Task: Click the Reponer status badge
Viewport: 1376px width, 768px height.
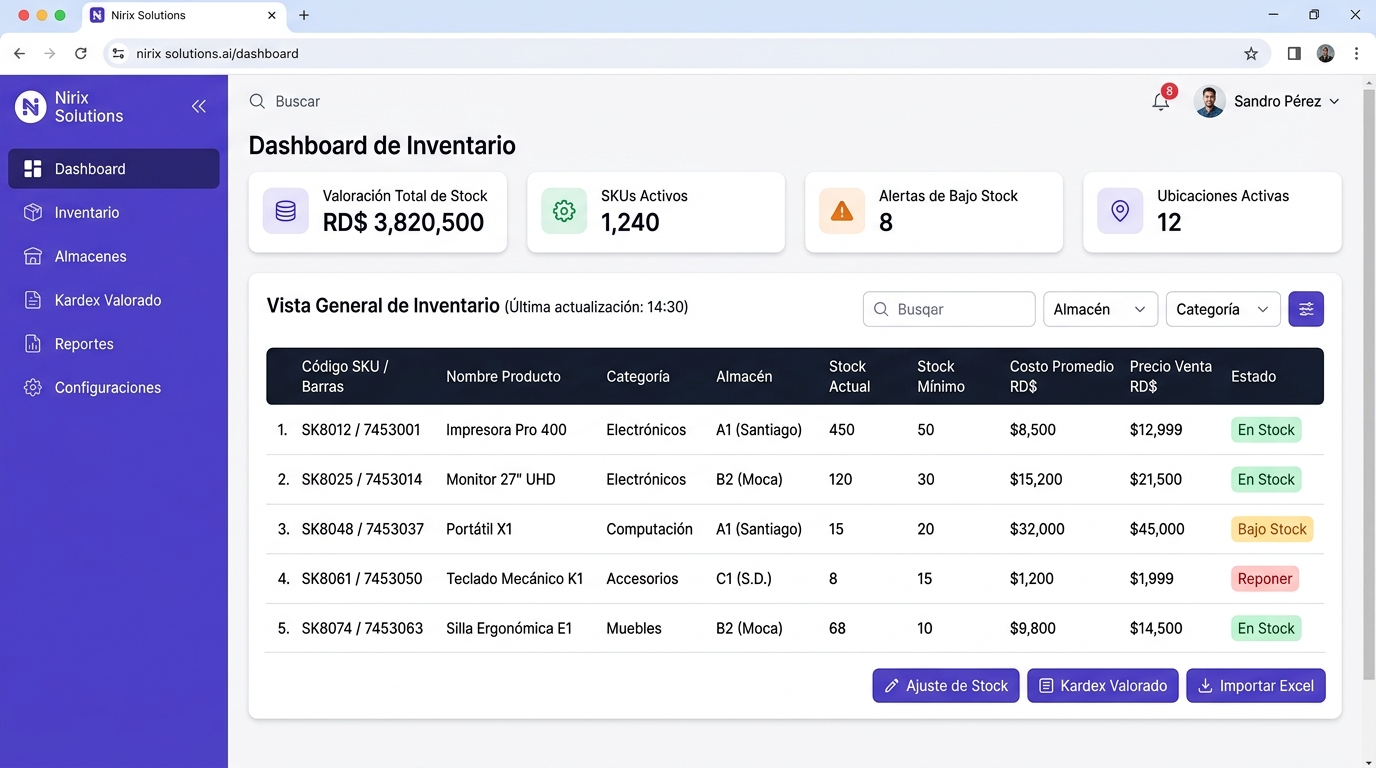Action: [x=1265, y=579]
